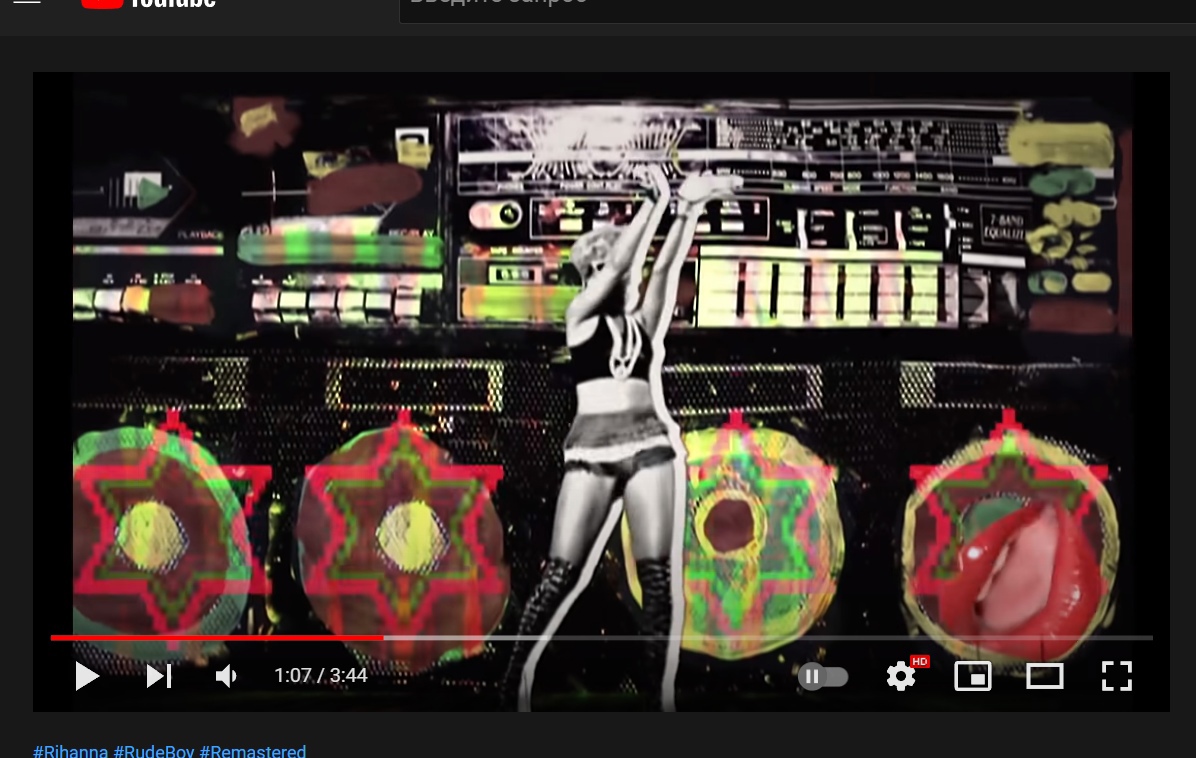Play the paused video
The height and width of the screenshot is (758, 1196).
[87, 676]
